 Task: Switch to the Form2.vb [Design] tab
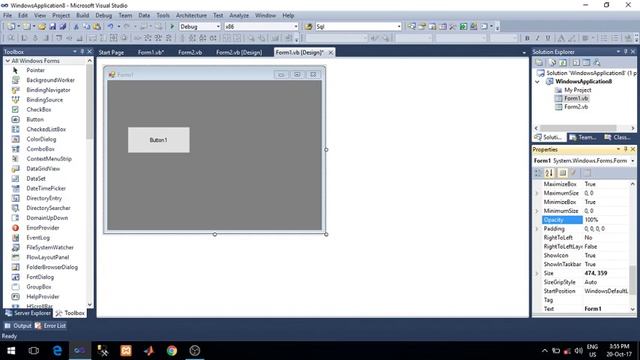click(239, 52)
